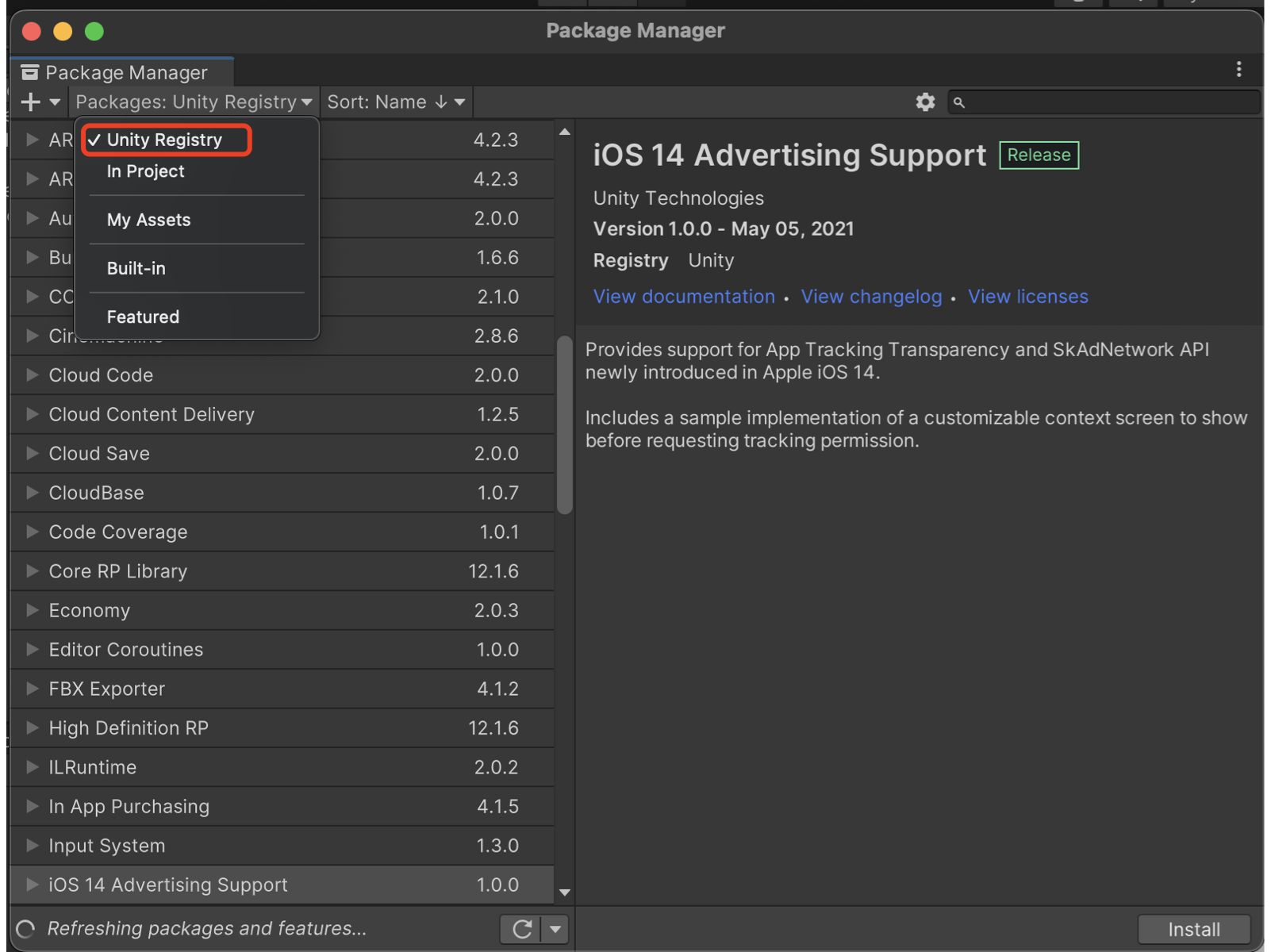Expand the High Definition RP row
1271x952 pixels.
33,727
